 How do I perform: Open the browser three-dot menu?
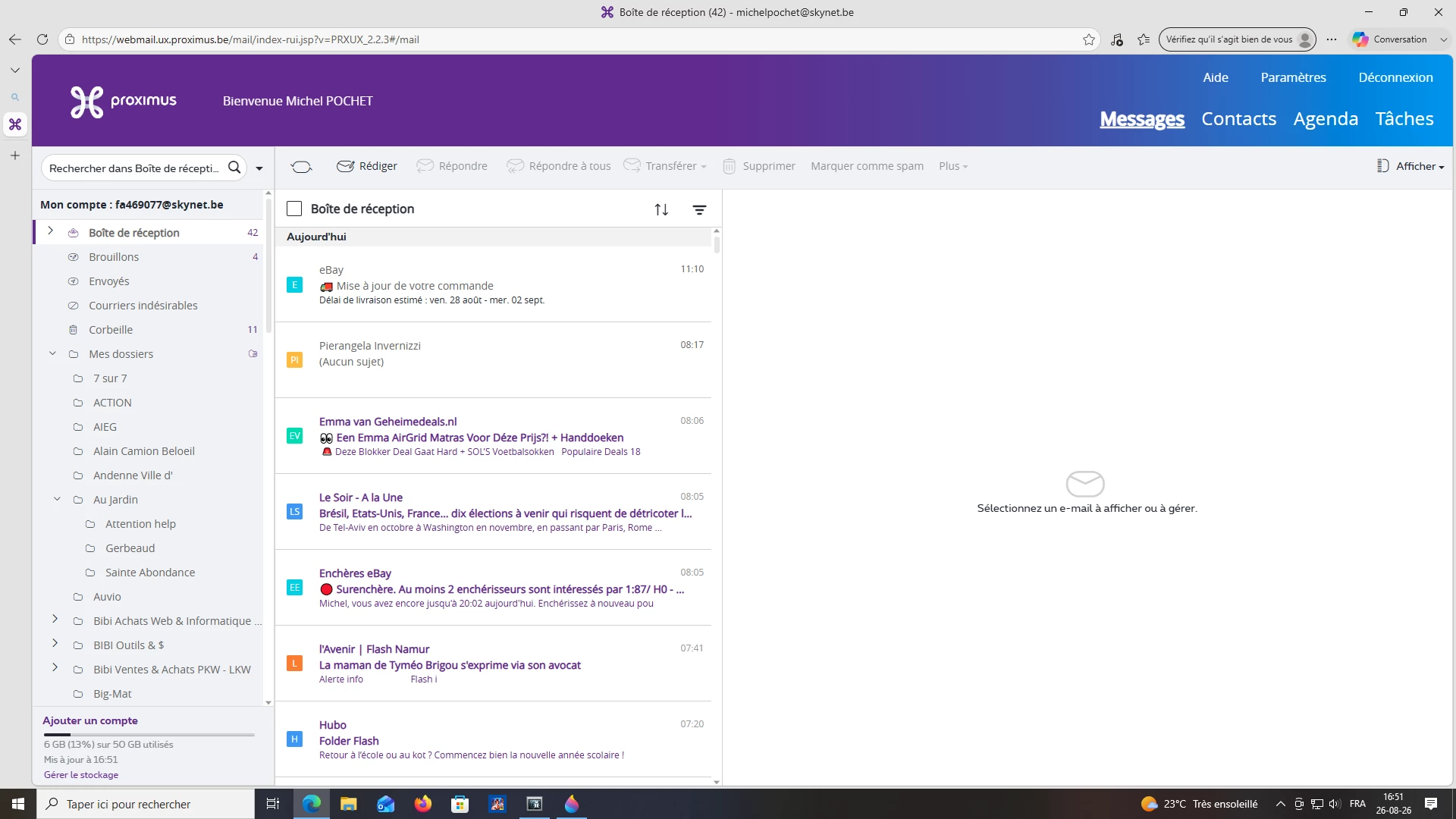pyautogui.click(x=1332, y=39)
